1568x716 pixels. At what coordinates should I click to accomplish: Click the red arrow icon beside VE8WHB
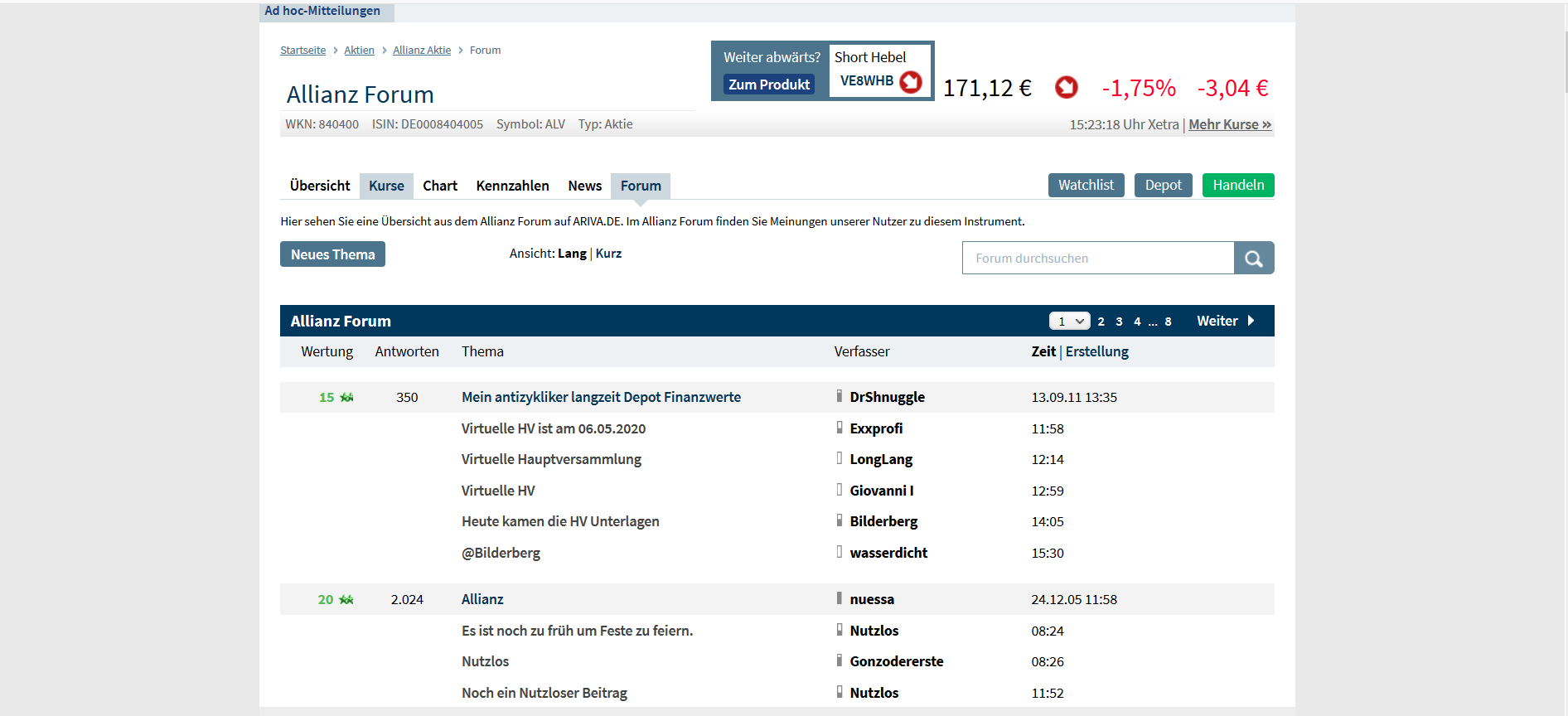point(910,81)
